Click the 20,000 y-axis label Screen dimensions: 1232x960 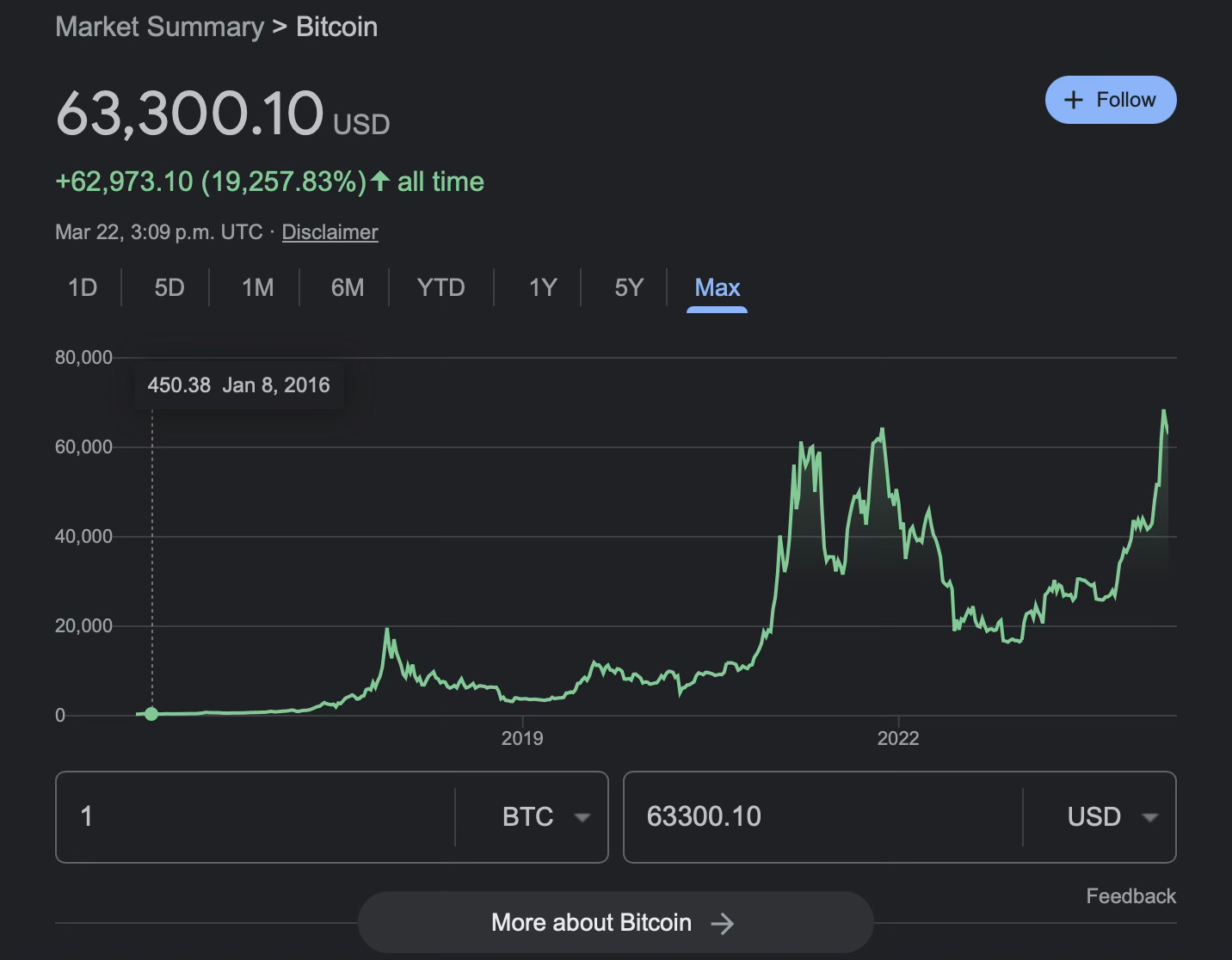tap(83, 625)
